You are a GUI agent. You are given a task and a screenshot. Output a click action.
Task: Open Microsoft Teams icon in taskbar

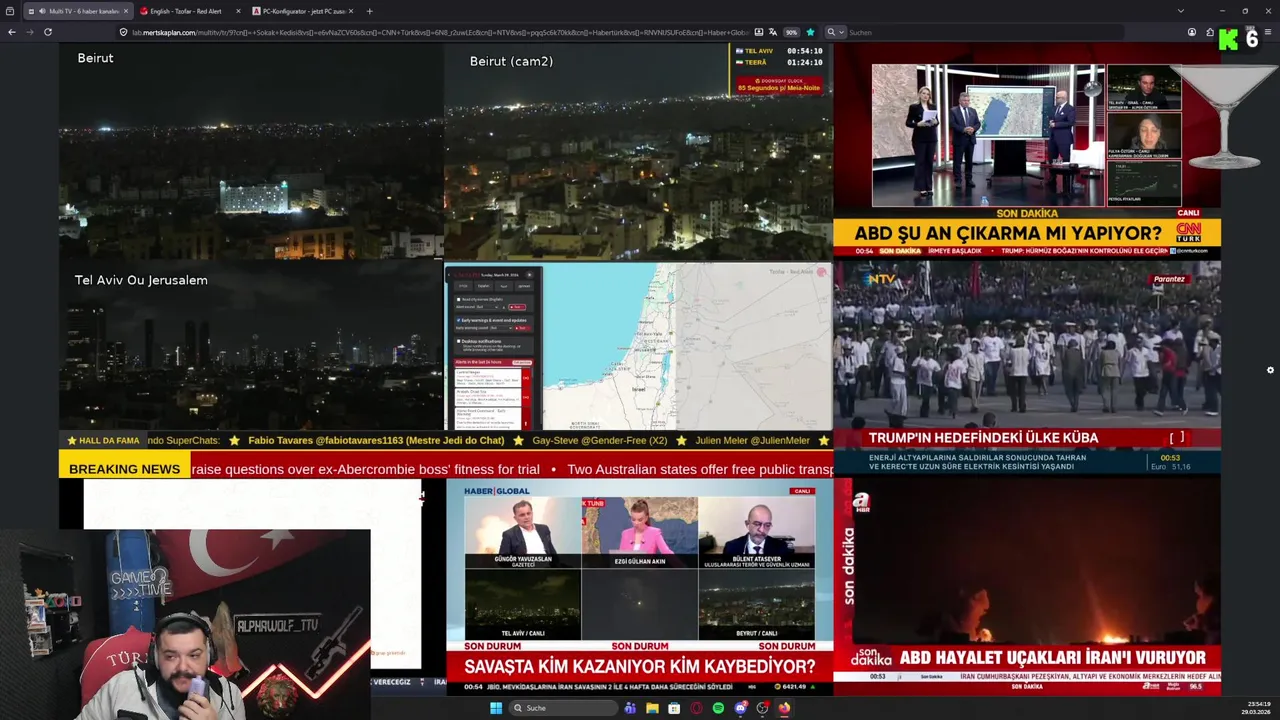tap(630, 708)
